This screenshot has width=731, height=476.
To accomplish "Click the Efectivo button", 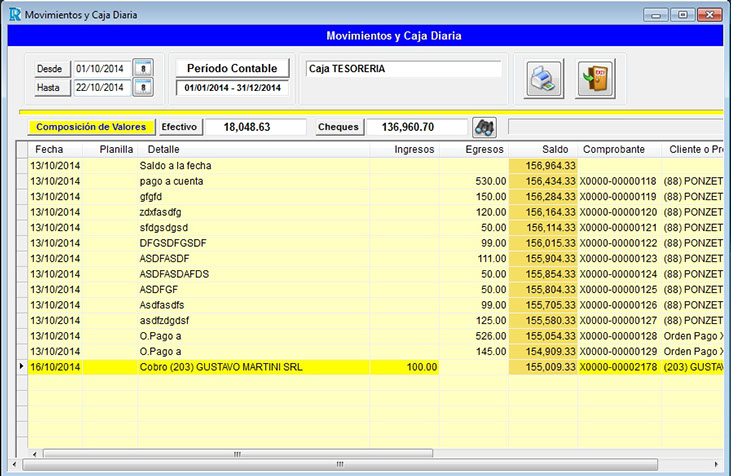I will point(179,127).
